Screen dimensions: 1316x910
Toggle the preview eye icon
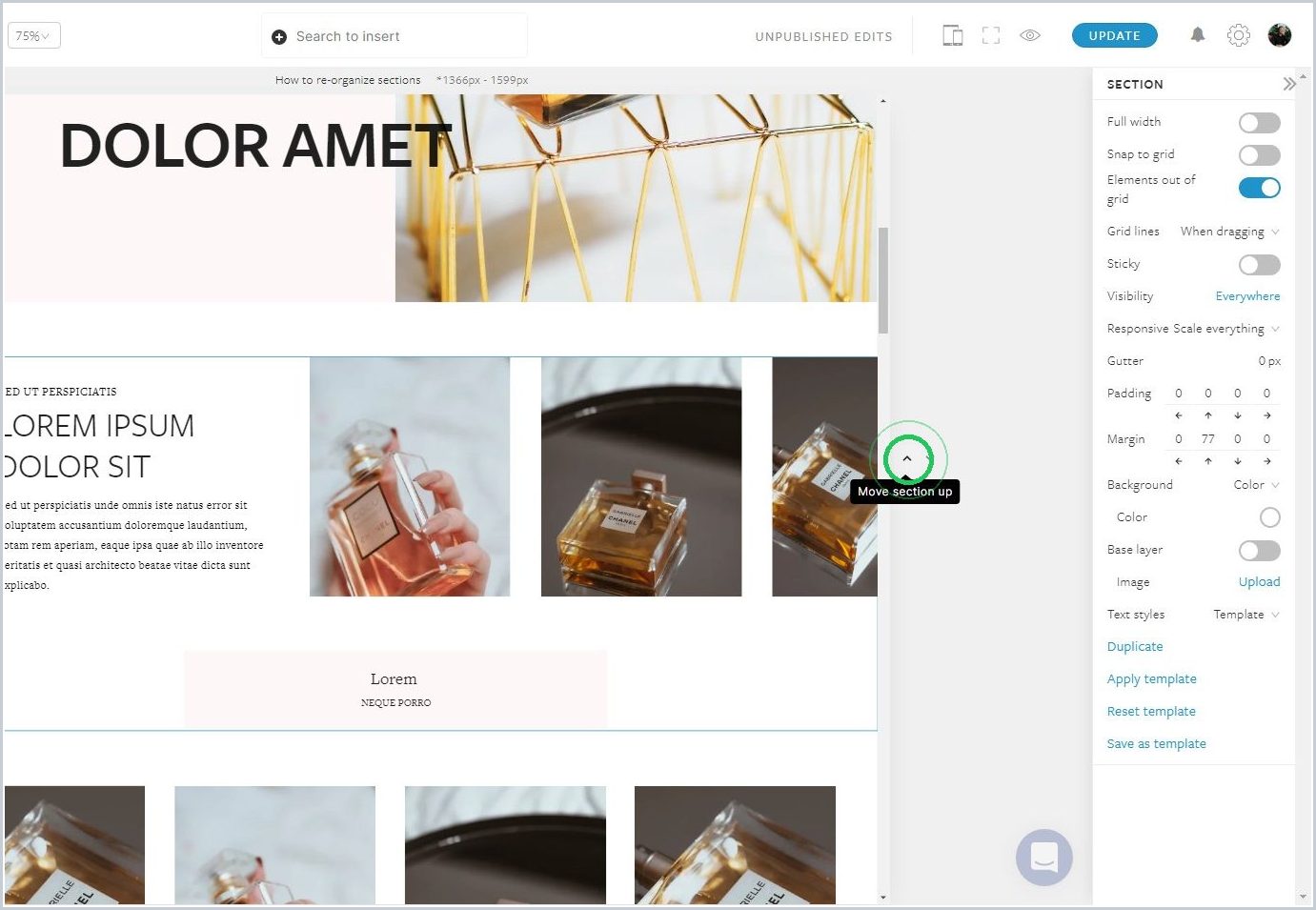pyautogui.click(x=1030, y=35)
